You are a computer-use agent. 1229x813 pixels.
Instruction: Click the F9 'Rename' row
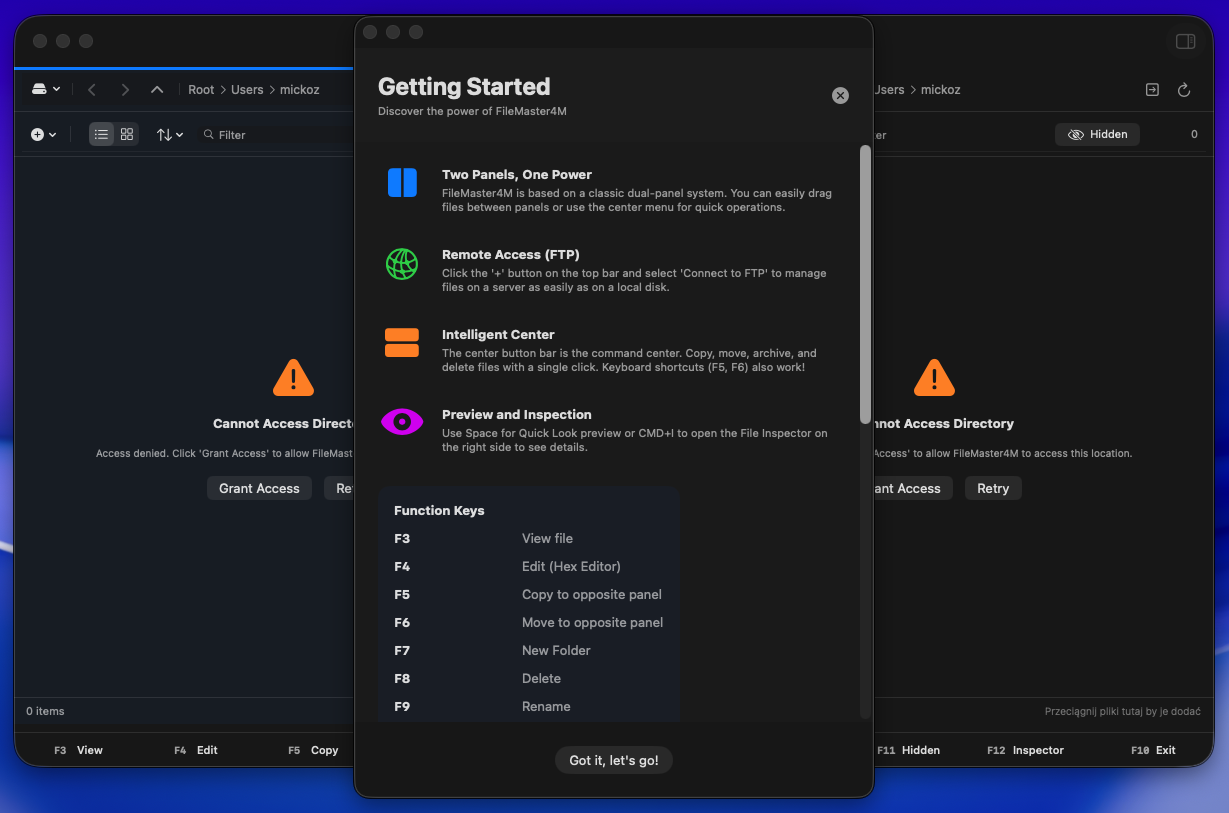[529, 706]
